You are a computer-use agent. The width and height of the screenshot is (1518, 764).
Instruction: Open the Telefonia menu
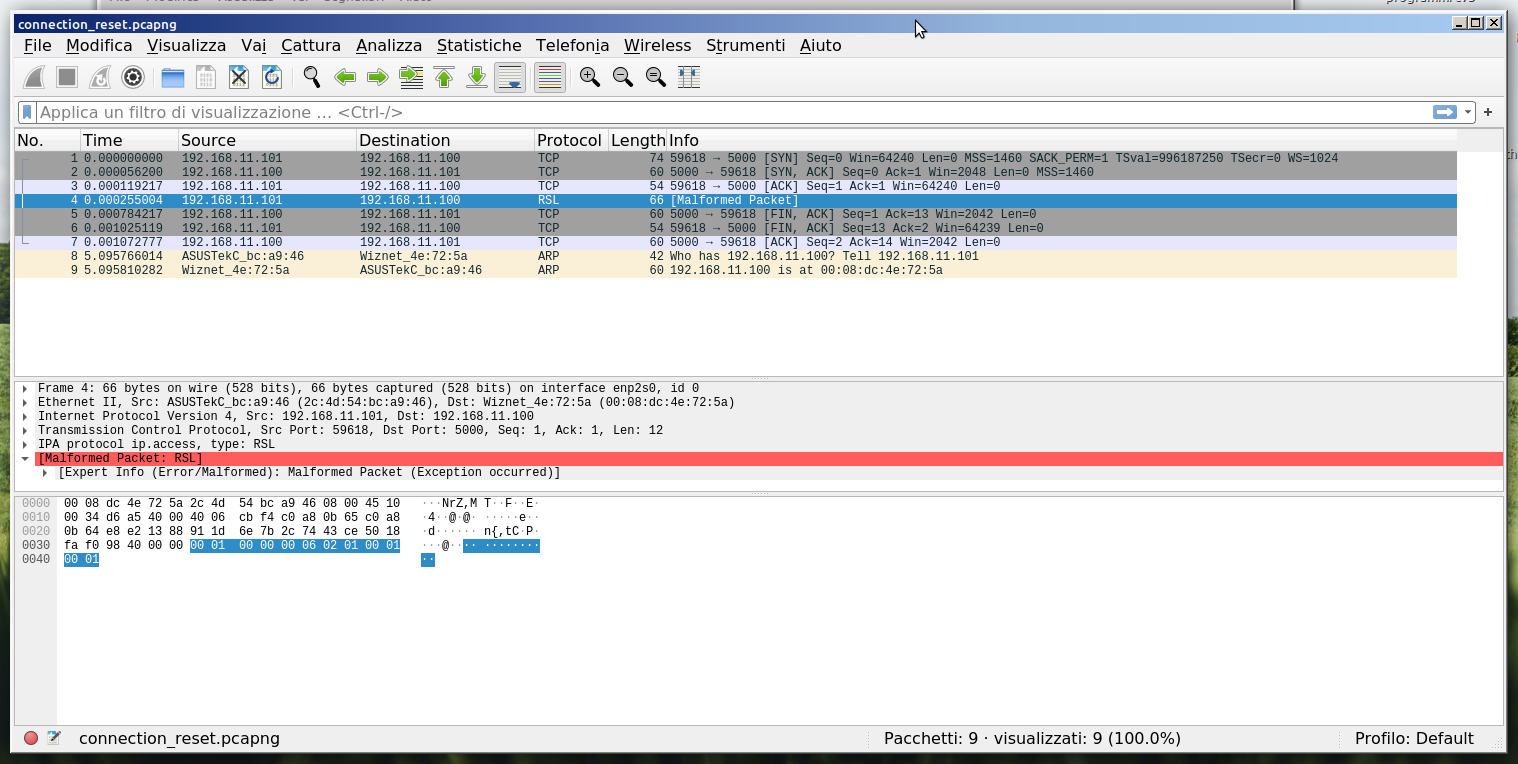point(572,45)
